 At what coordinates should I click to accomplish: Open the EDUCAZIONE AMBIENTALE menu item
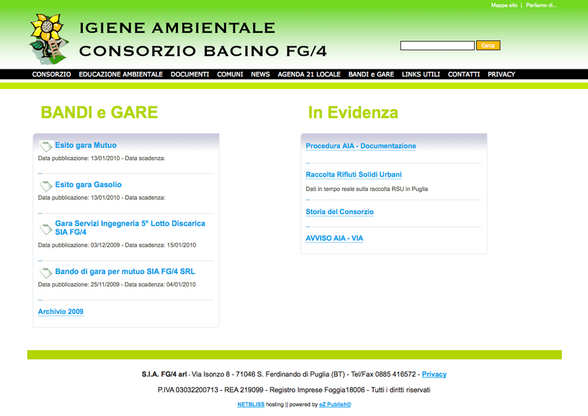click(x=121, y=74)
